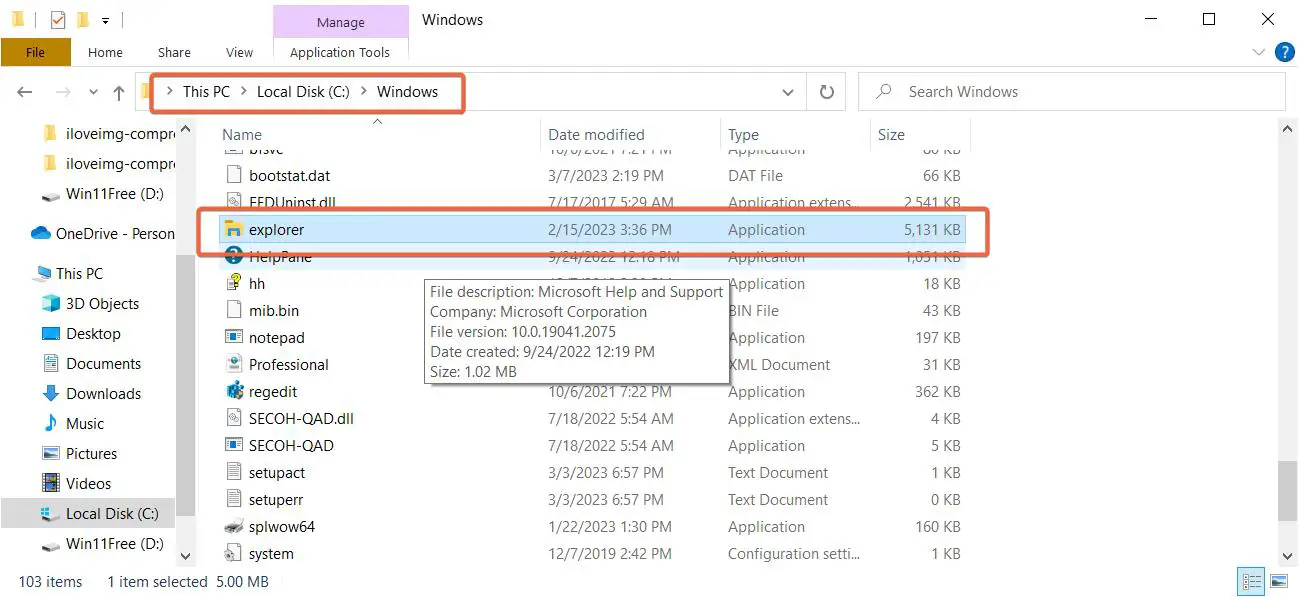Expand the ribbon with the chevron
Image resolution: width=1299 pixels, height=597 pixels.
(1259, 52)
